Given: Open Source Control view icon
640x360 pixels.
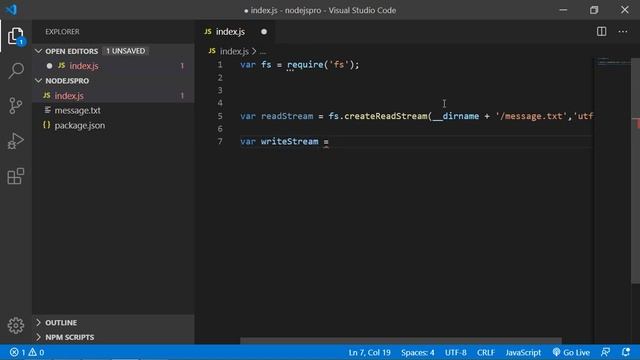Looking at the screenshot, I should tap(16, 106).
